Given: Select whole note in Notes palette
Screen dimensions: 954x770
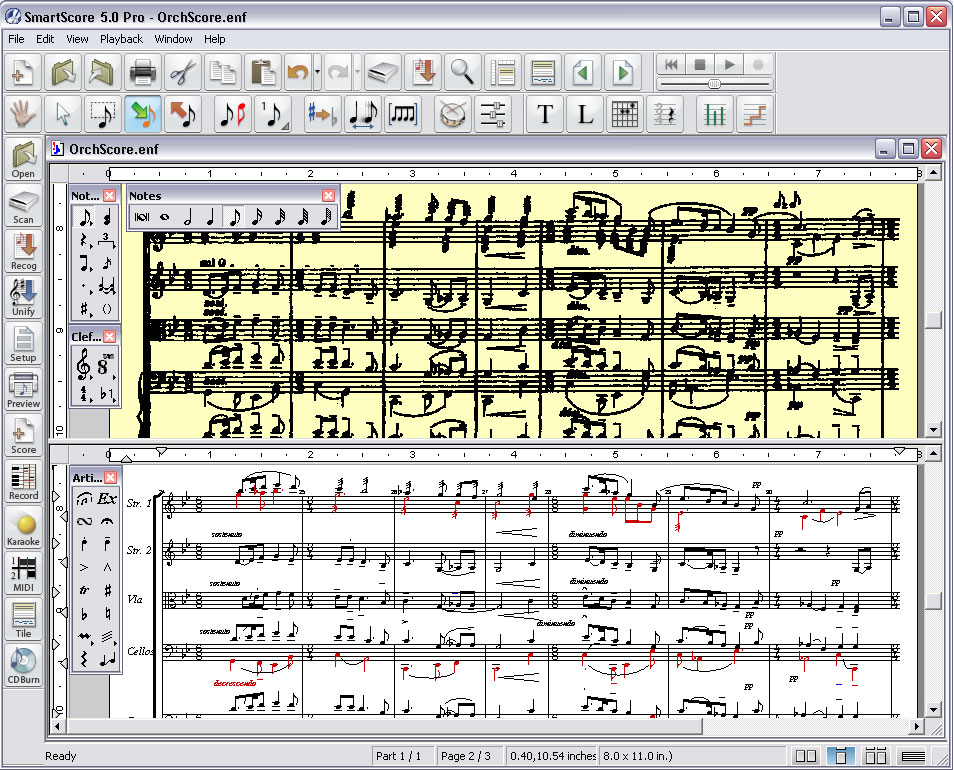Looking at the screenshot, I should [x=164, y=217].
